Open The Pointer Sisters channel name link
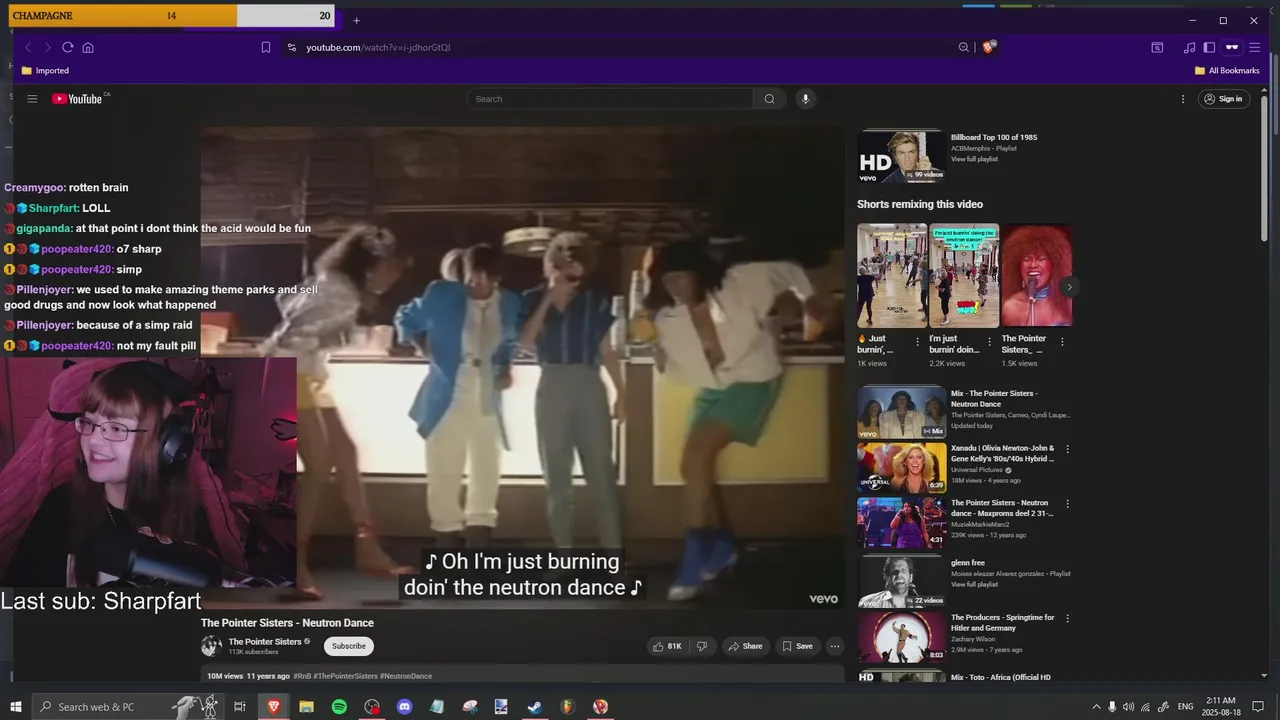1280x720 pixels. 265,642
